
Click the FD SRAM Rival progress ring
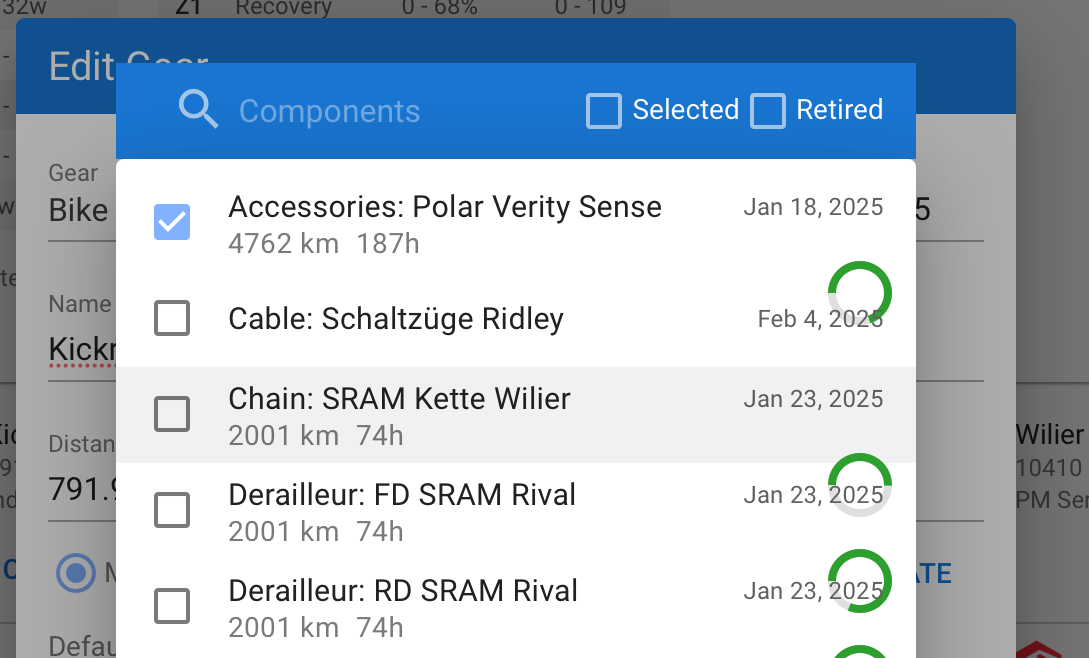860,485
